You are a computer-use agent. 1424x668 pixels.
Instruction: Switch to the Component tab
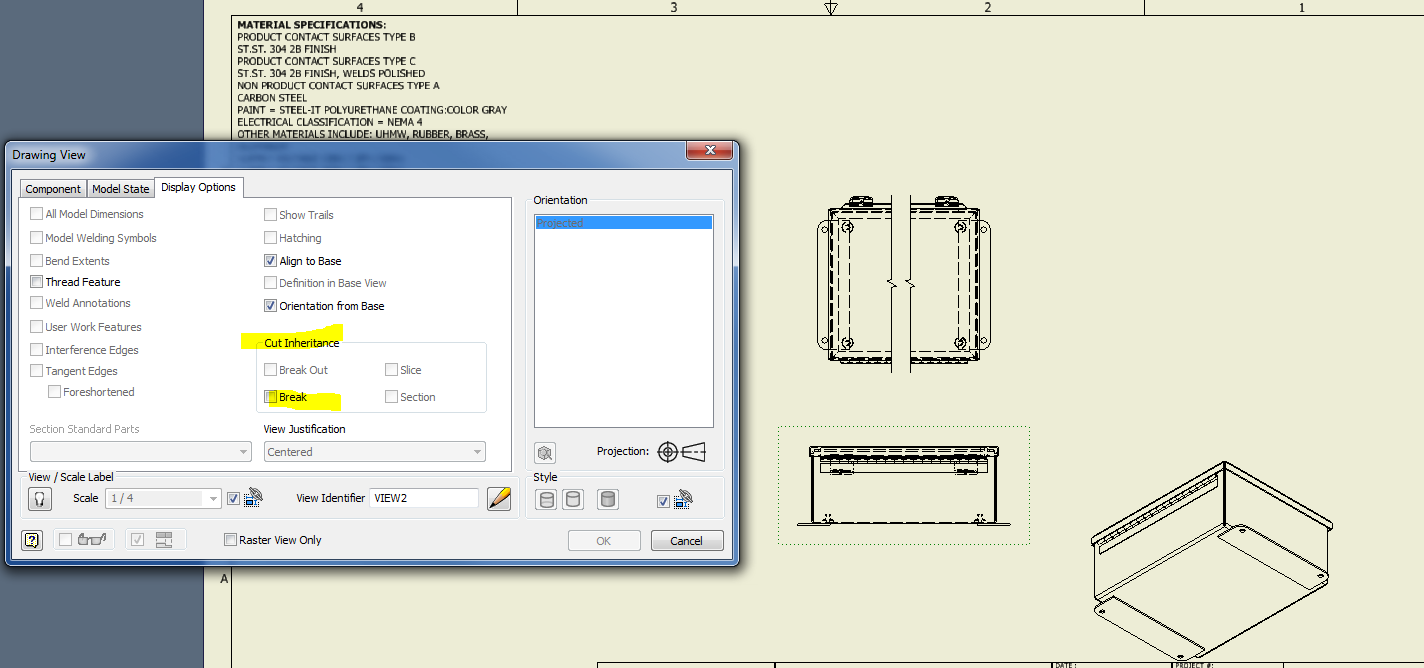point(52,188)
